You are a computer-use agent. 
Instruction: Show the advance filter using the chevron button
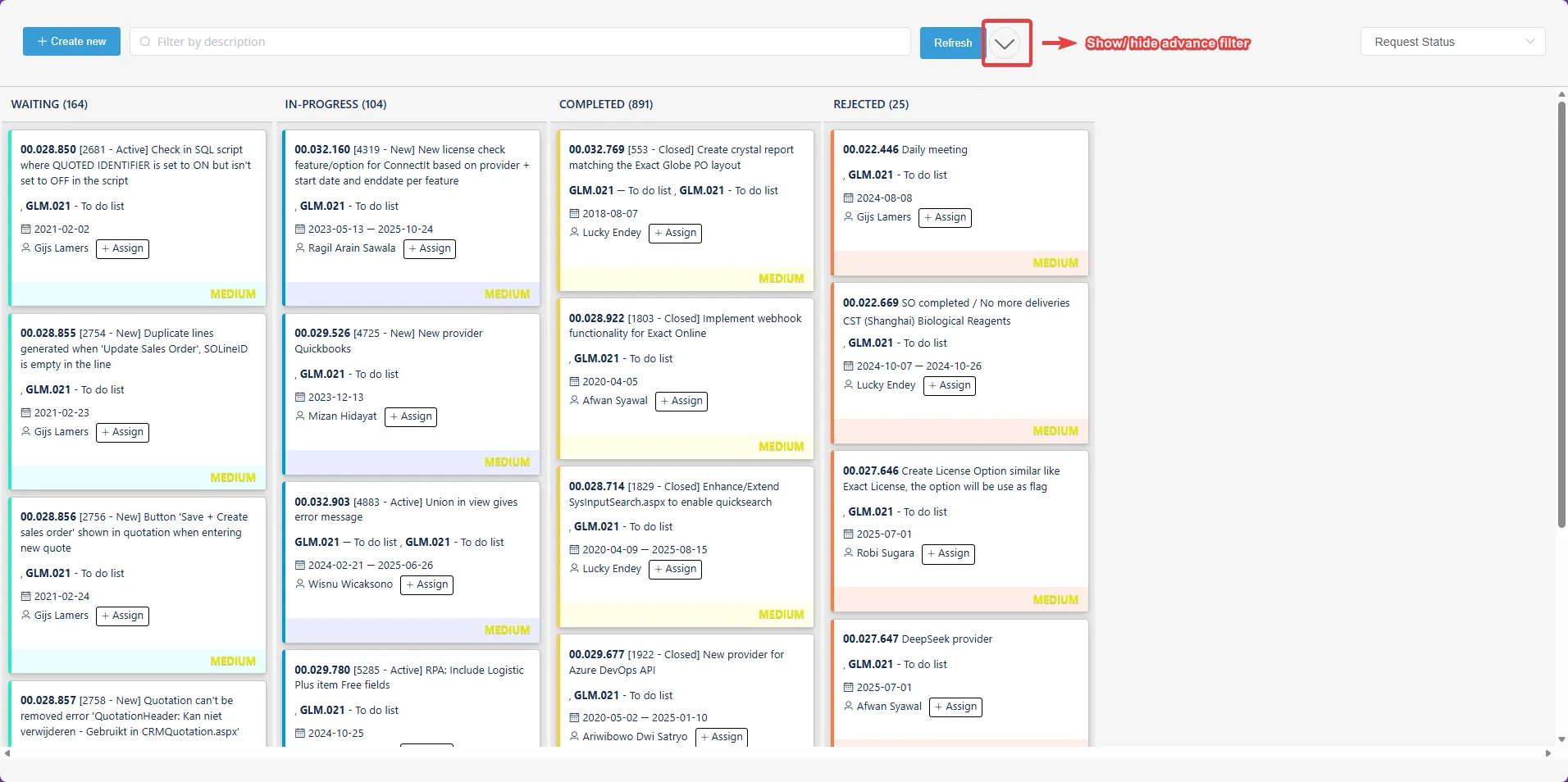tap(1005, 43)
